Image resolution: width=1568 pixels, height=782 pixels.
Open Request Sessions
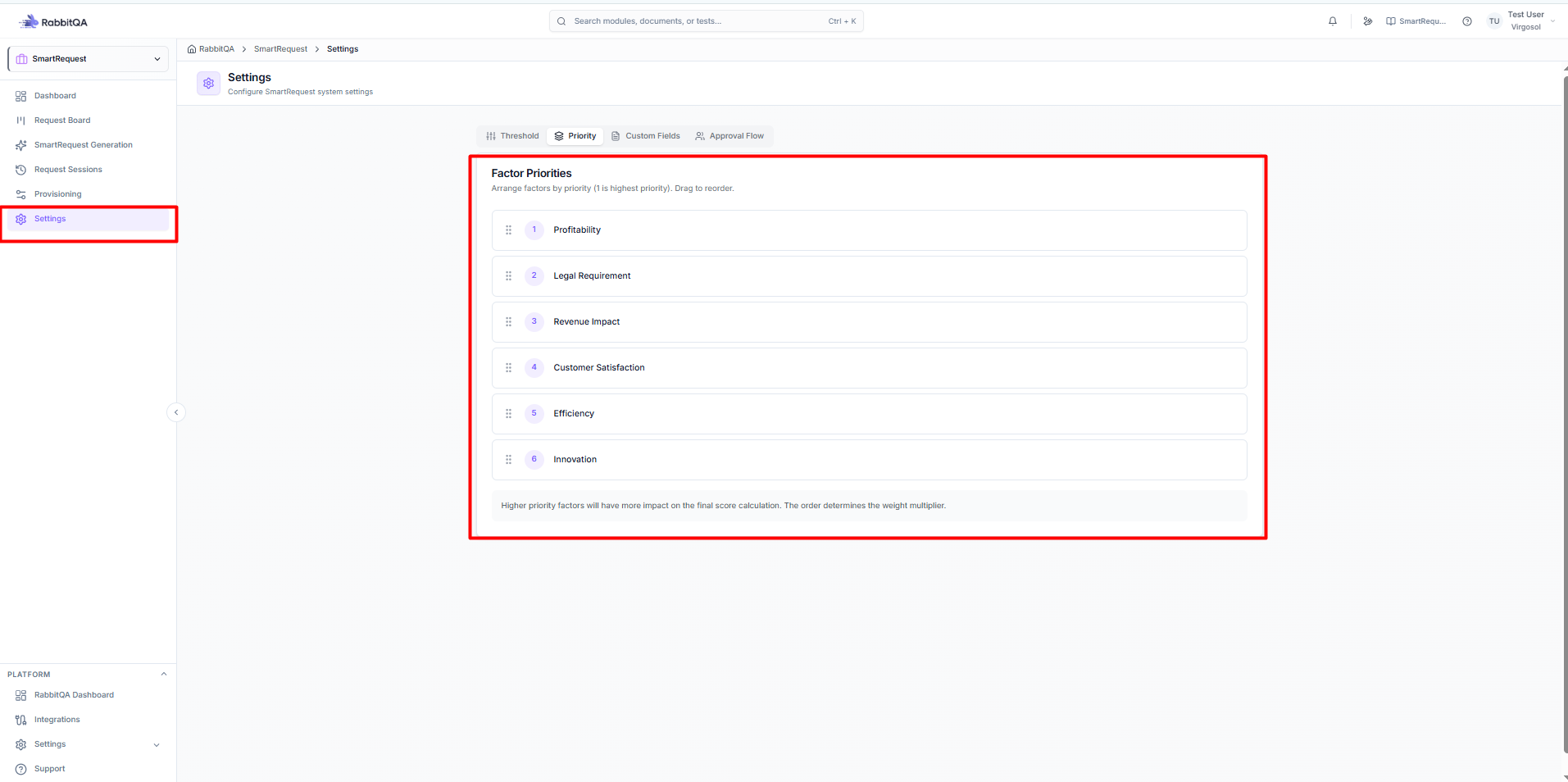pyautogui.click(x=89, y=170)
